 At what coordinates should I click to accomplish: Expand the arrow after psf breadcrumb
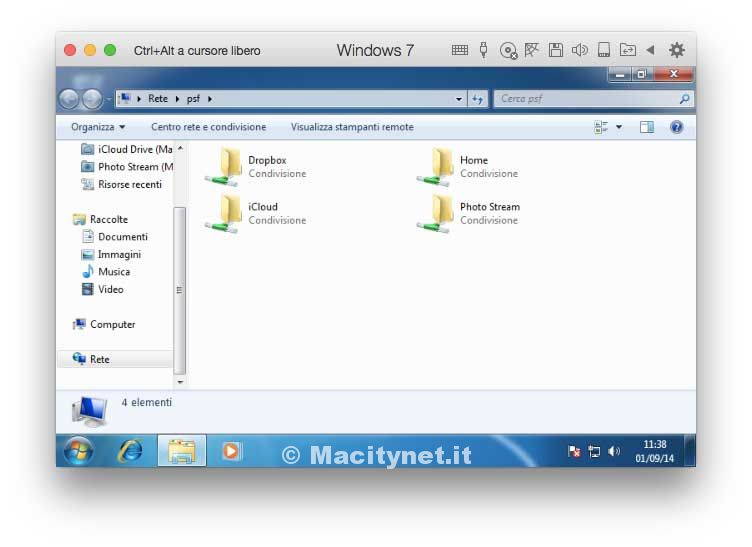tap(210, 99)
